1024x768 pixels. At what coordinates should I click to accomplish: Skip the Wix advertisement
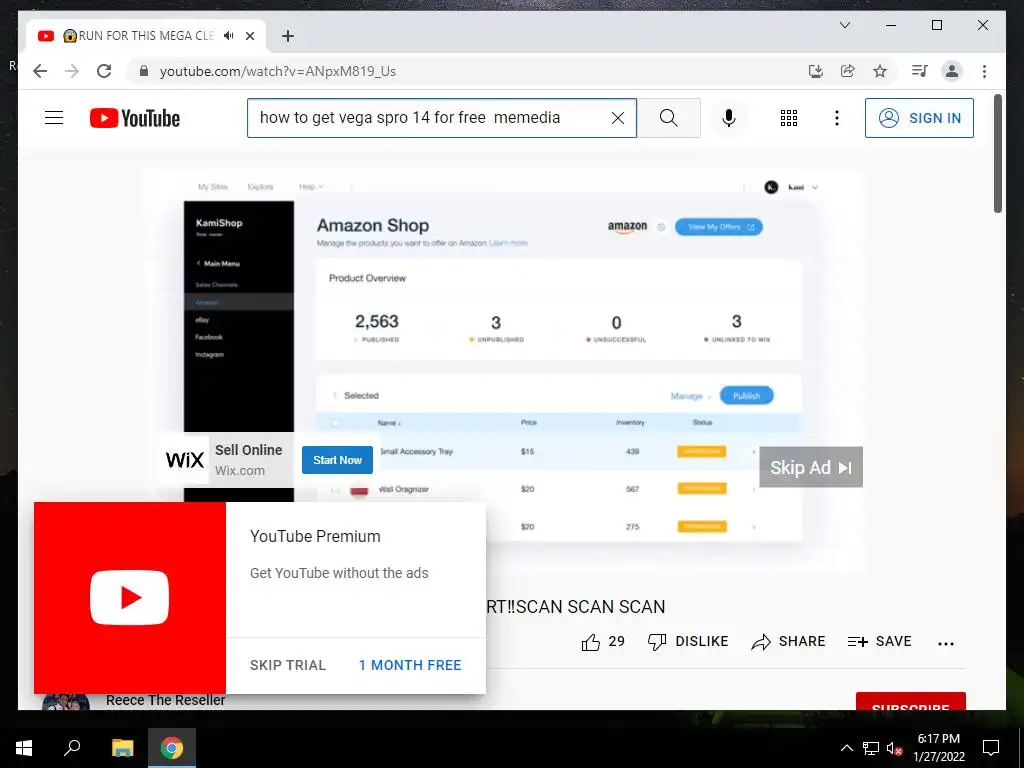(x=810, y=467)
